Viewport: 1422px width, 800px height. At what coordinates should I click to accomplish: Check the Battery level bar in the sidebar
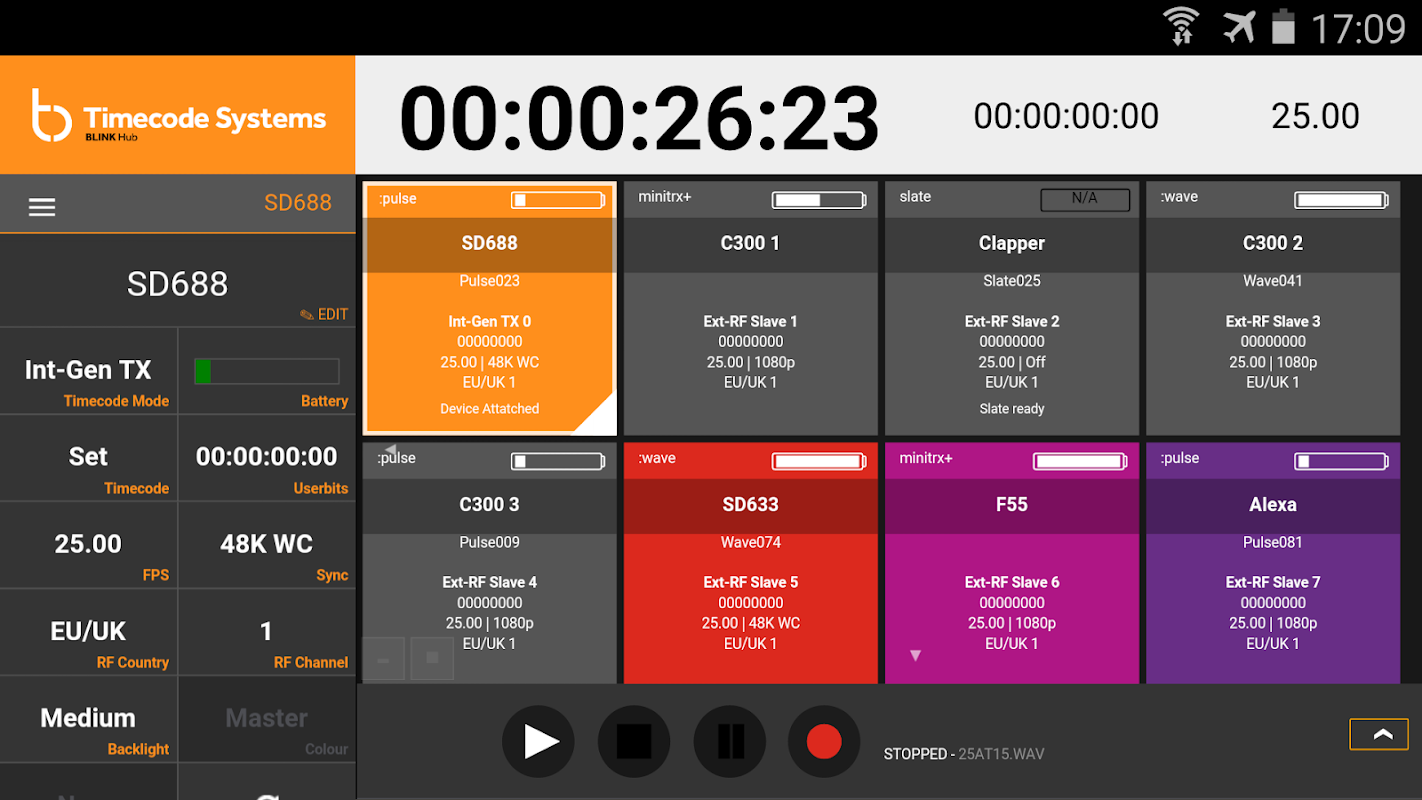[x=267, y=371]
